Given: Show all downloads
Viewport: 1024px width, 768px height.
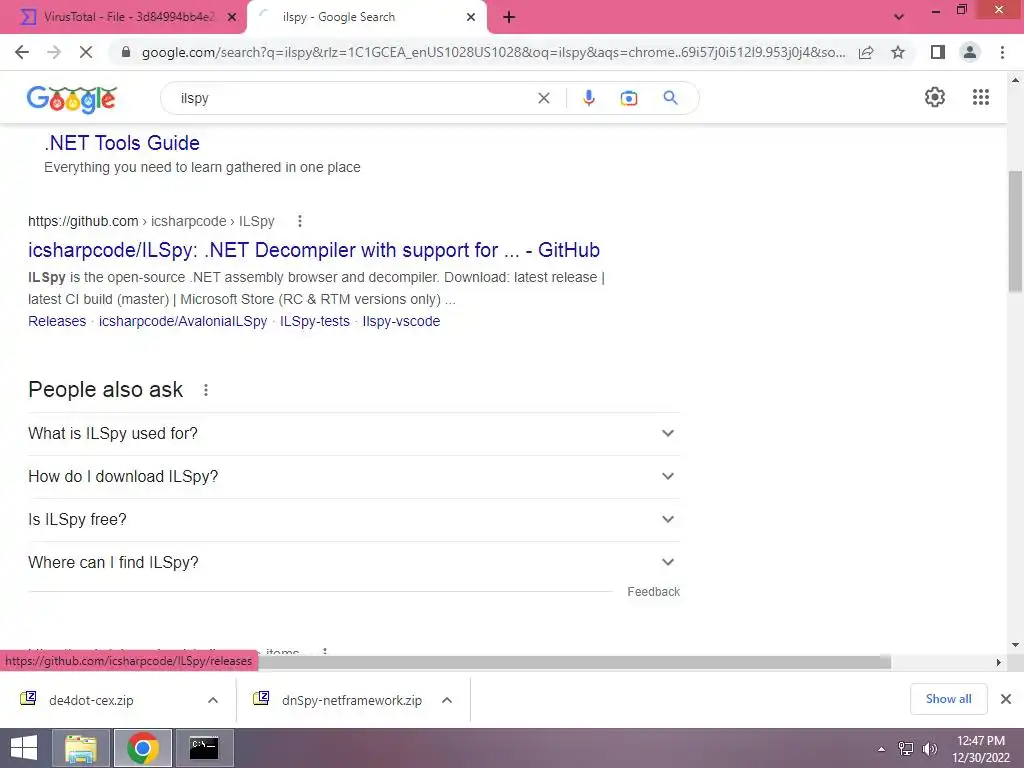Looking at the screenshot, I should (x=948, y=699).
